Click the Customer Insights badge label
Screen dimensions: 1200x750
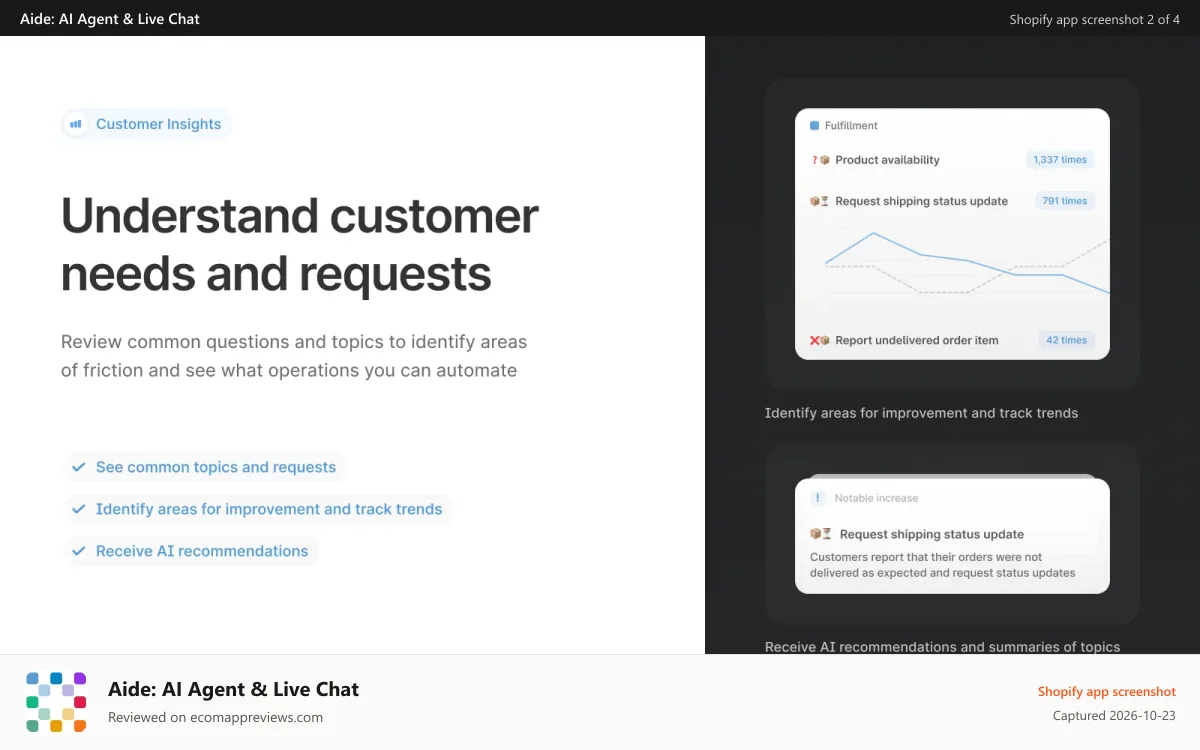tap(159, 124)
